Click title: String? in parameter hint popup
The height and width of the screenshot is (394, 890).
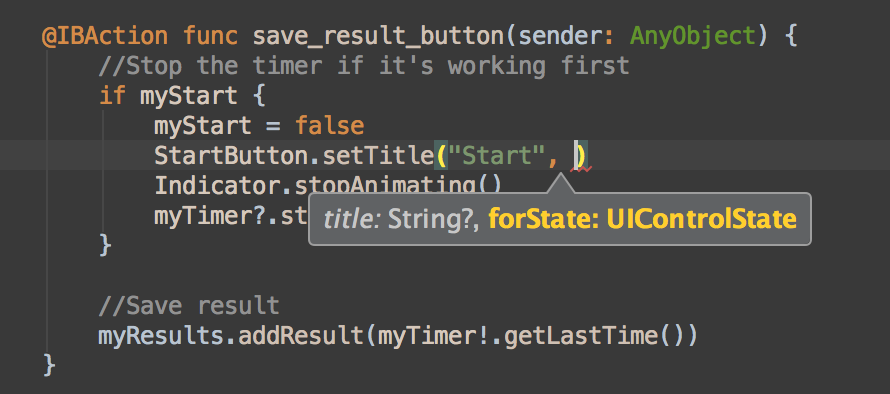[400, 219]
